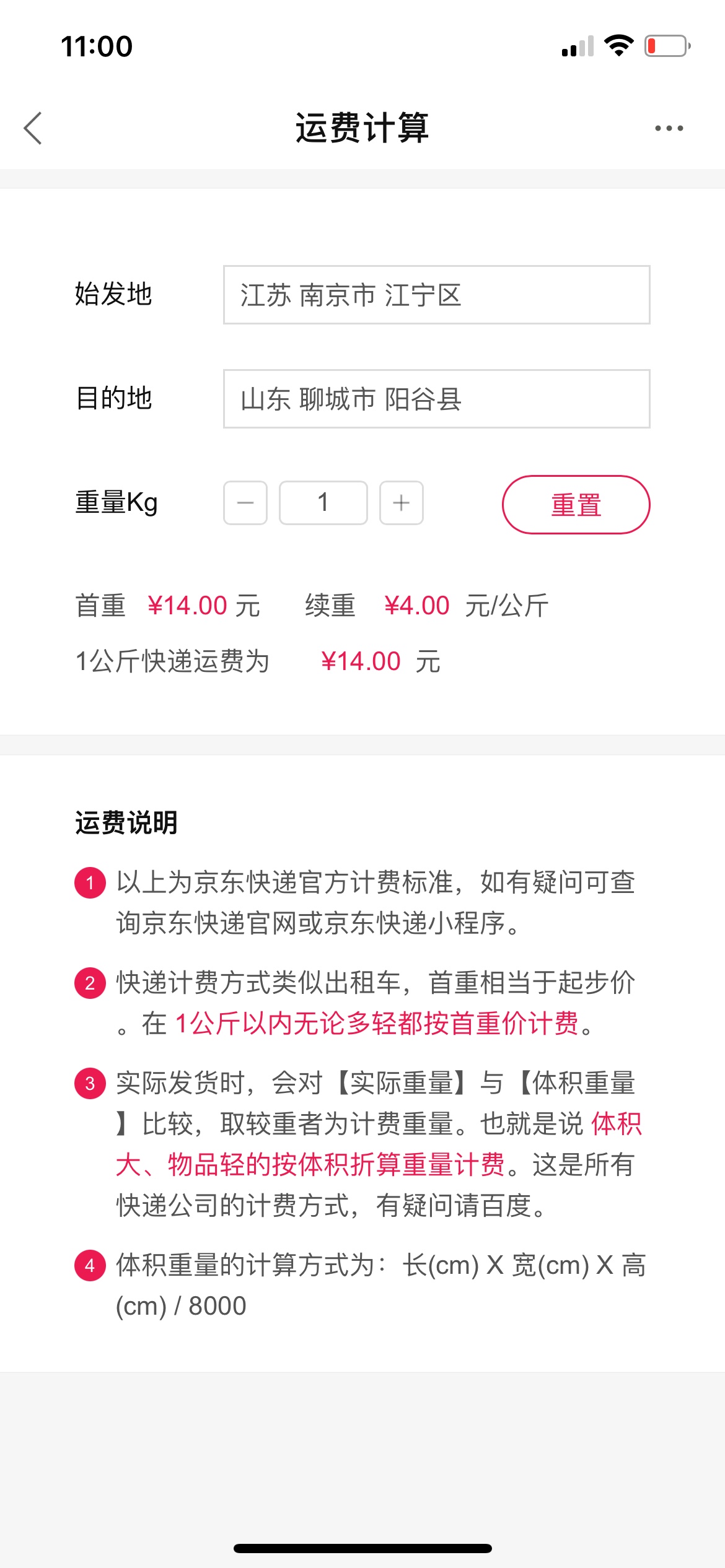Screen dimensions: 725x1568
Task: Tap the 运费说明 section heading
Action: click(126, 823)
